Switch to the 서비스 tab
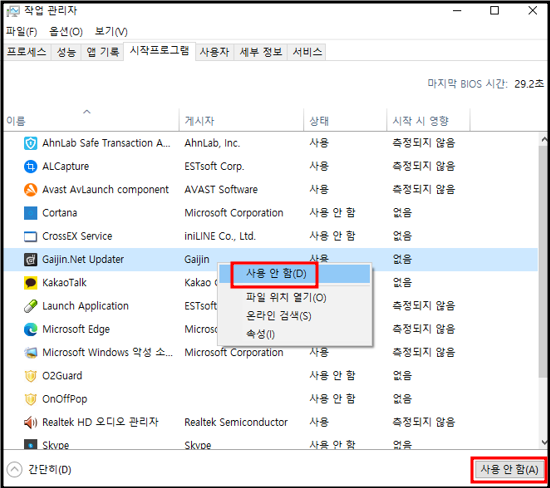Viewport: 550px width, 488px height. (x=307, y=52)
